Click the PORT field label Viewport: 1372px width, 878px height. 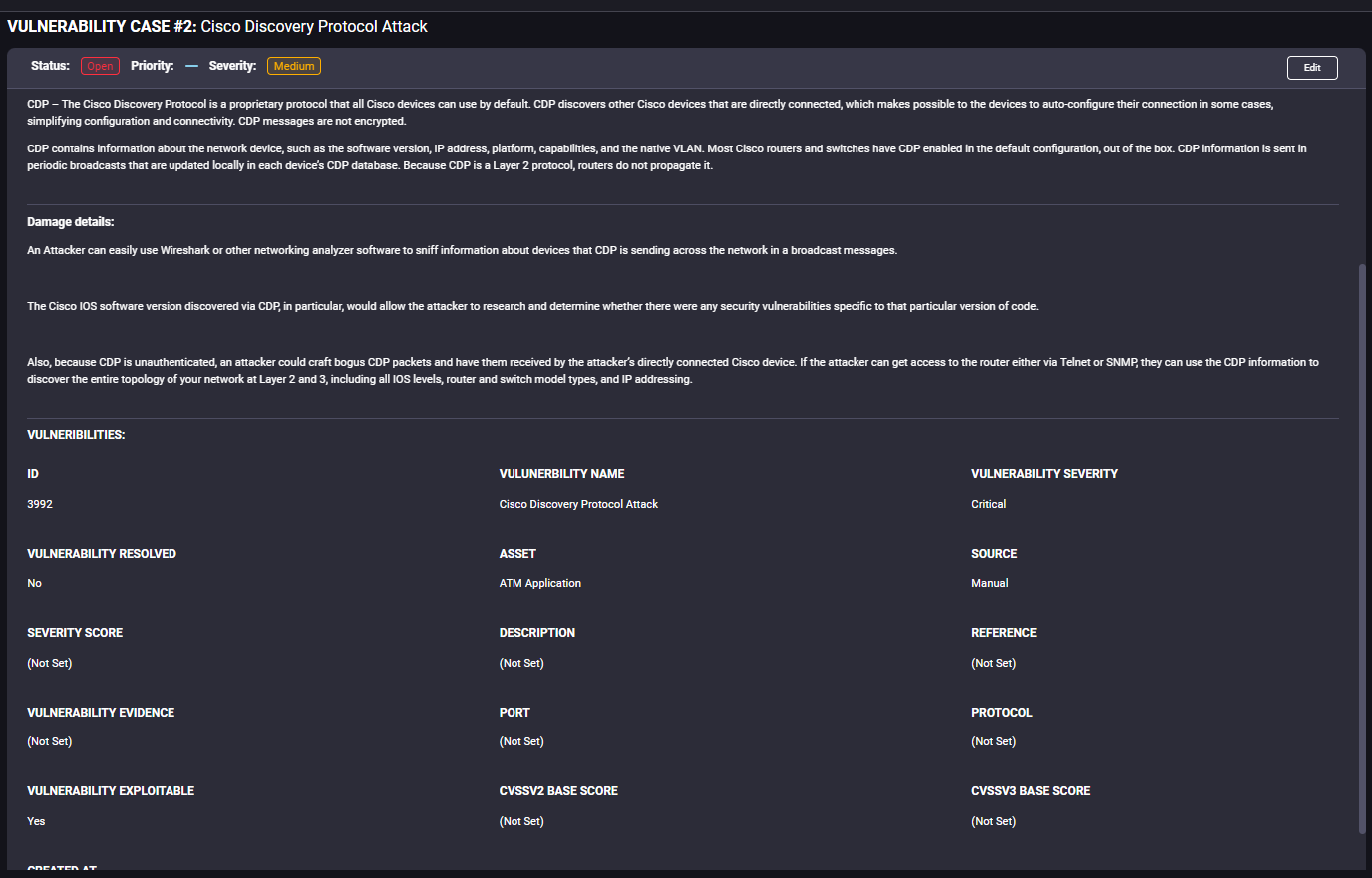click(x=514, y=713)
